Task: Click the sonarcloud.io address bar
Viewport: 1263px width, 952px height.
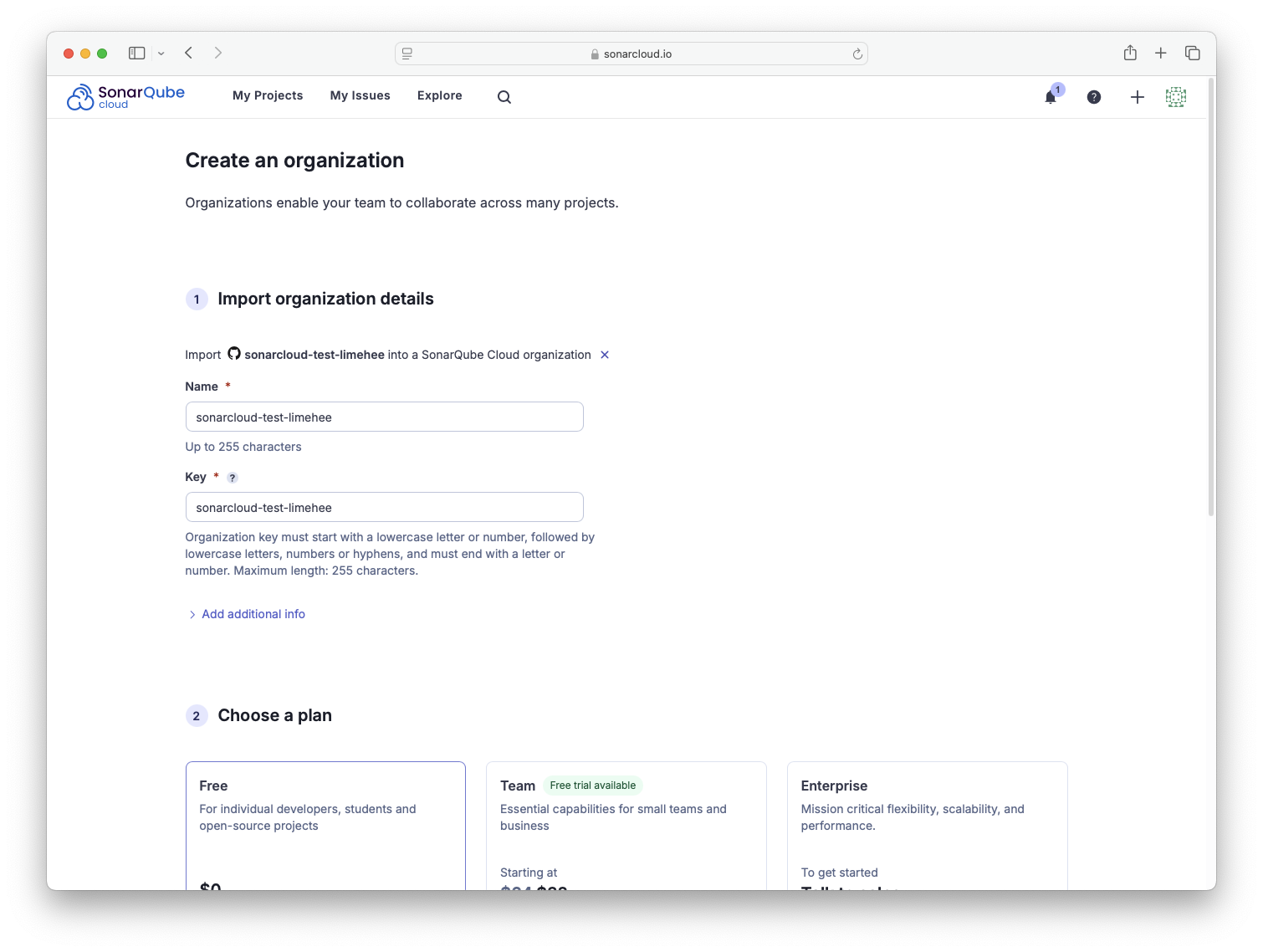Action: (631, 54)
